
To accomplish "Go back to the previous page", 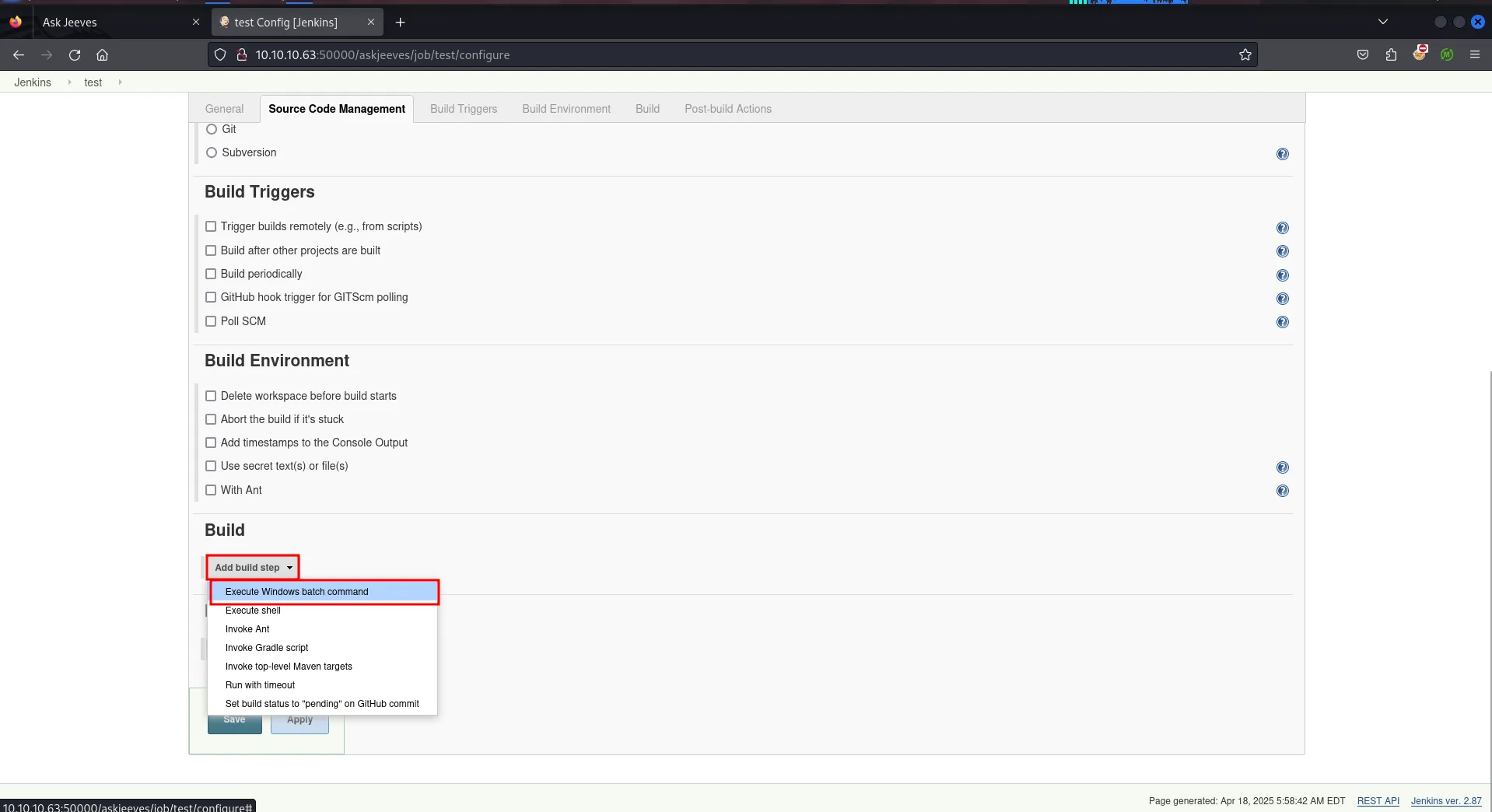I will tap(19, 54).
